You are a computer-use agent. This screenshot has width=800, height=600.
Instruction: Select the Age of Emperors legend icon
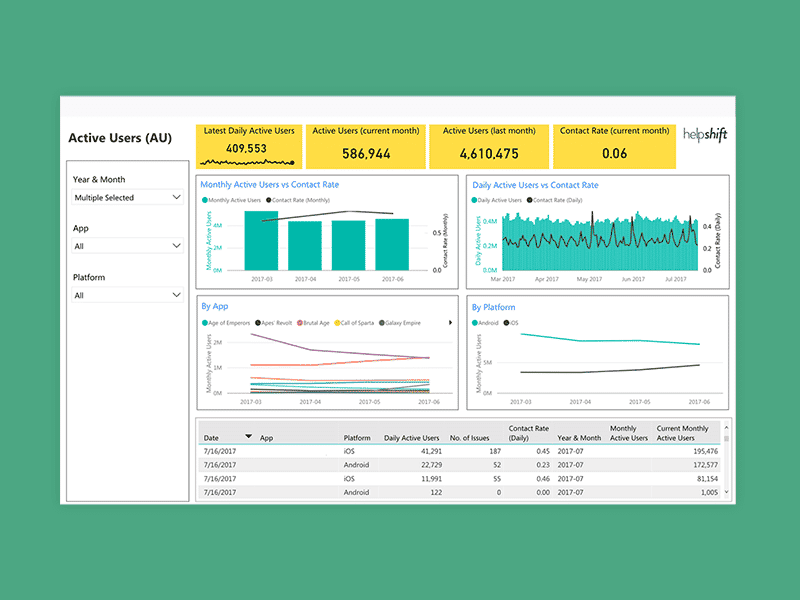click(207, 323)
